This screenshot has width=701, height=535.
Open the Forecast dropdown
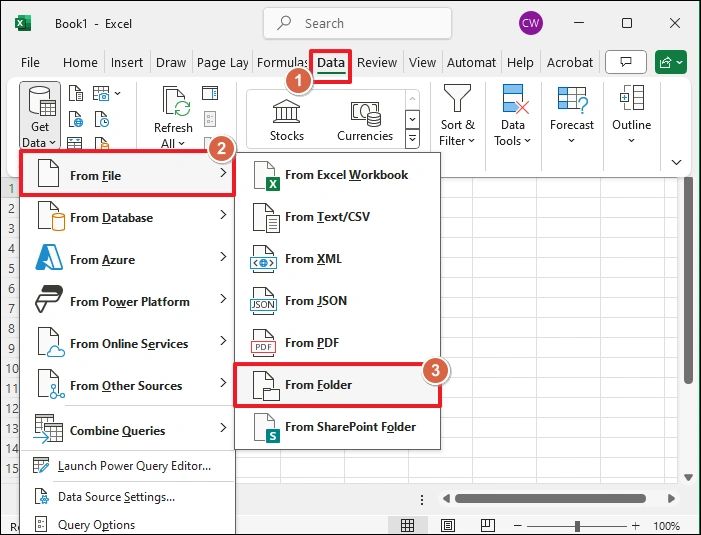[x=572, y=115]
